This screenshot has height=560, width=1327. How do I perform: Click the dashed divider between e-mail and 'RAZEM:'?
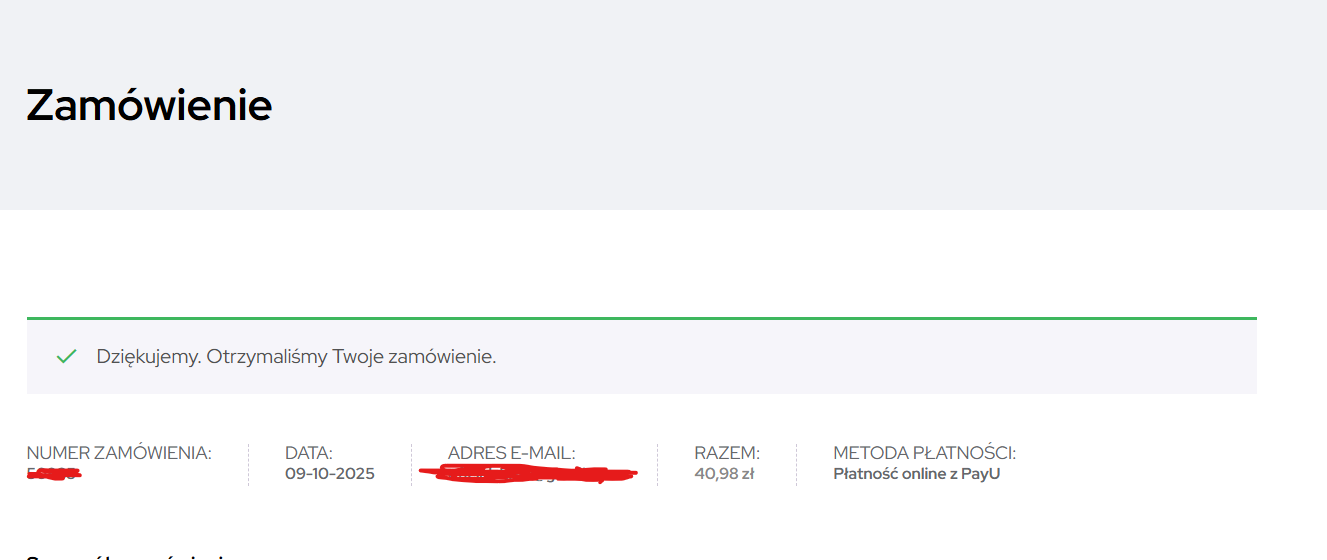tap(657, 465)
